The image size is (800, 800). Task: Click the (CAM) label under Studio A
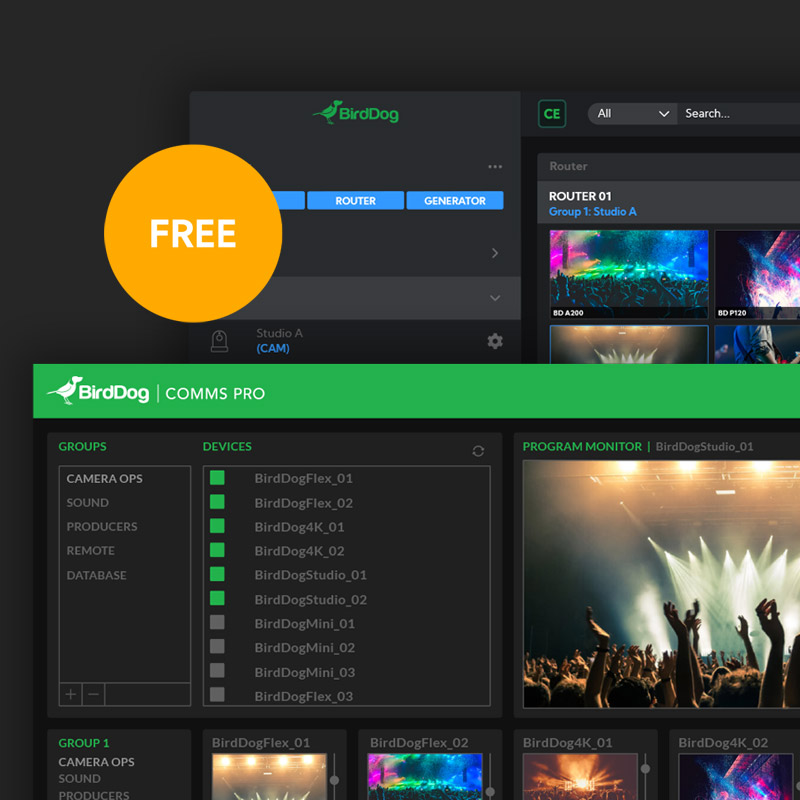pos(272,348)
